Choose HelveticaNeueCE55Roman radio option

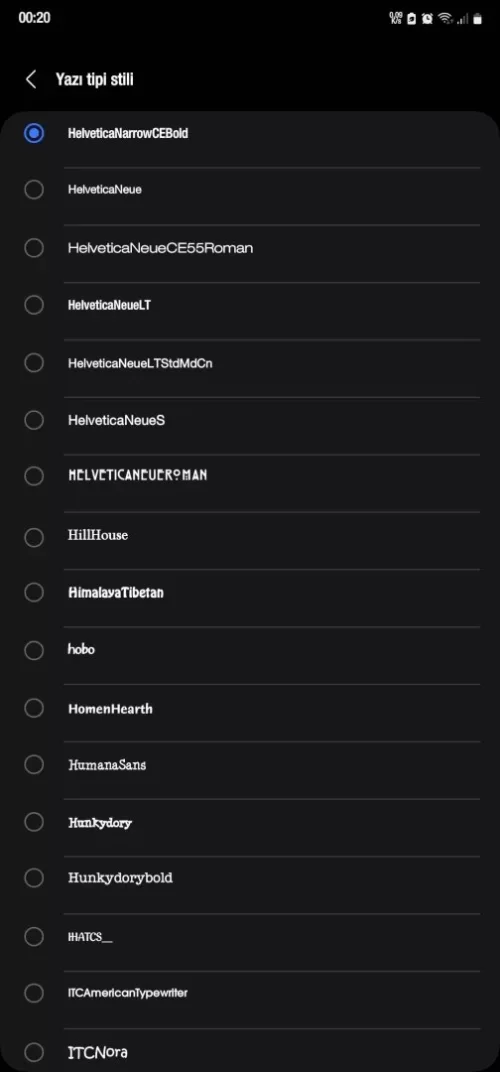[34, 247]
